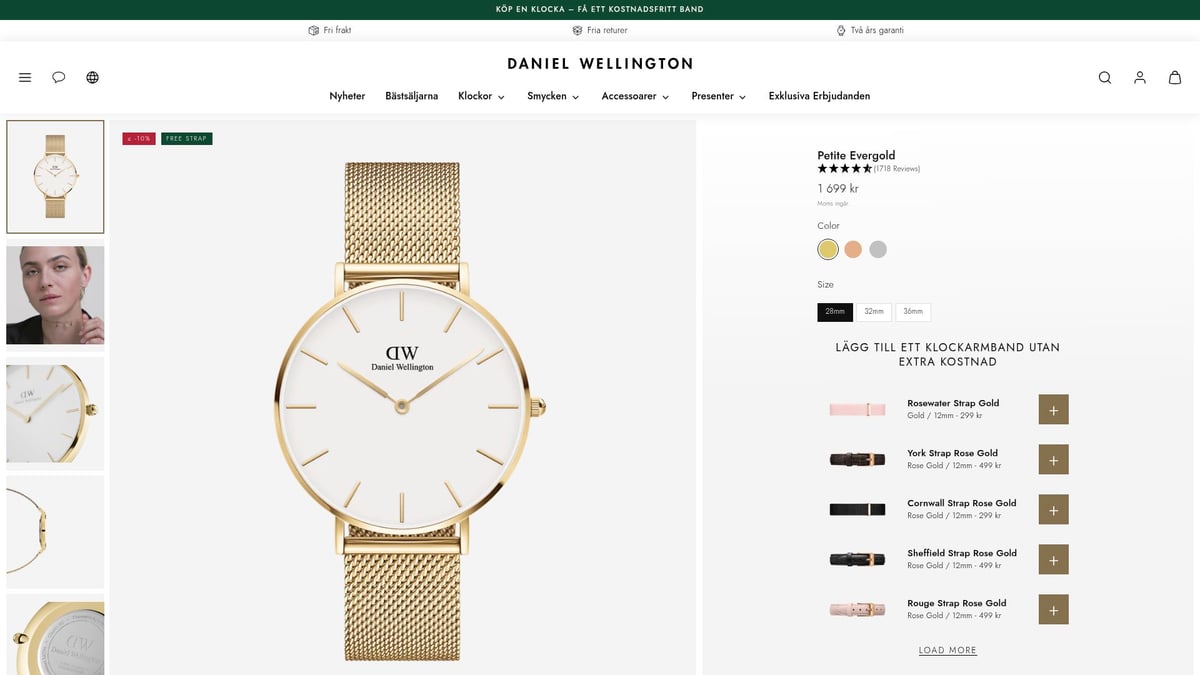Open the chat bubble icon

pyautogui.click(x=59, y=77)
